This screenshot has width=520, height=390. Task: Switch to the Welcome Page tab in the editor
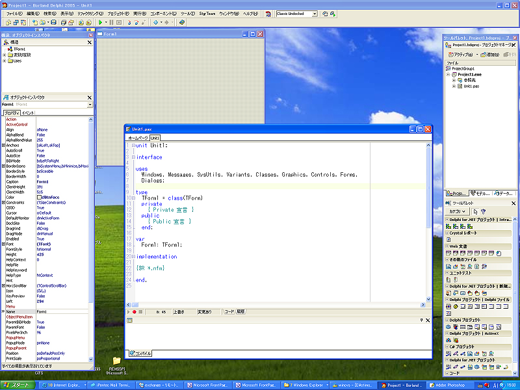(x=138, y=138)
